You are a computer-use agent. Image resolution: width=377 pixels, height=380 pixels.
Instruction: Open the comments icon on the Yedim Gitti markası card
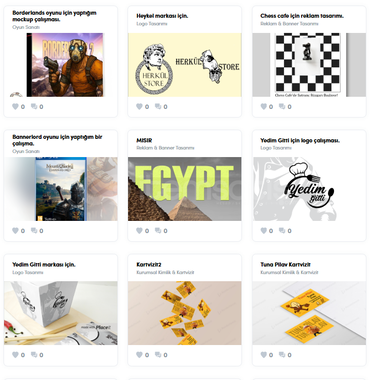tap(34, 355)
